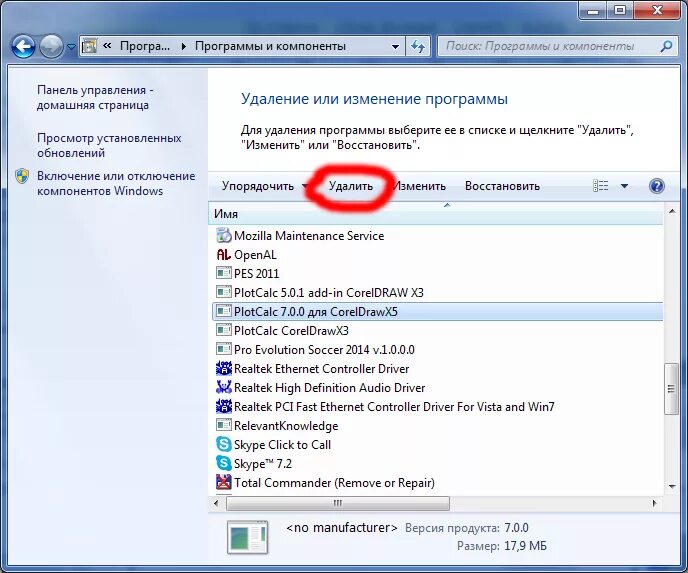Click the magnifier search icon
This screenshot has width=688, height=573.
[x=666, y=46]
